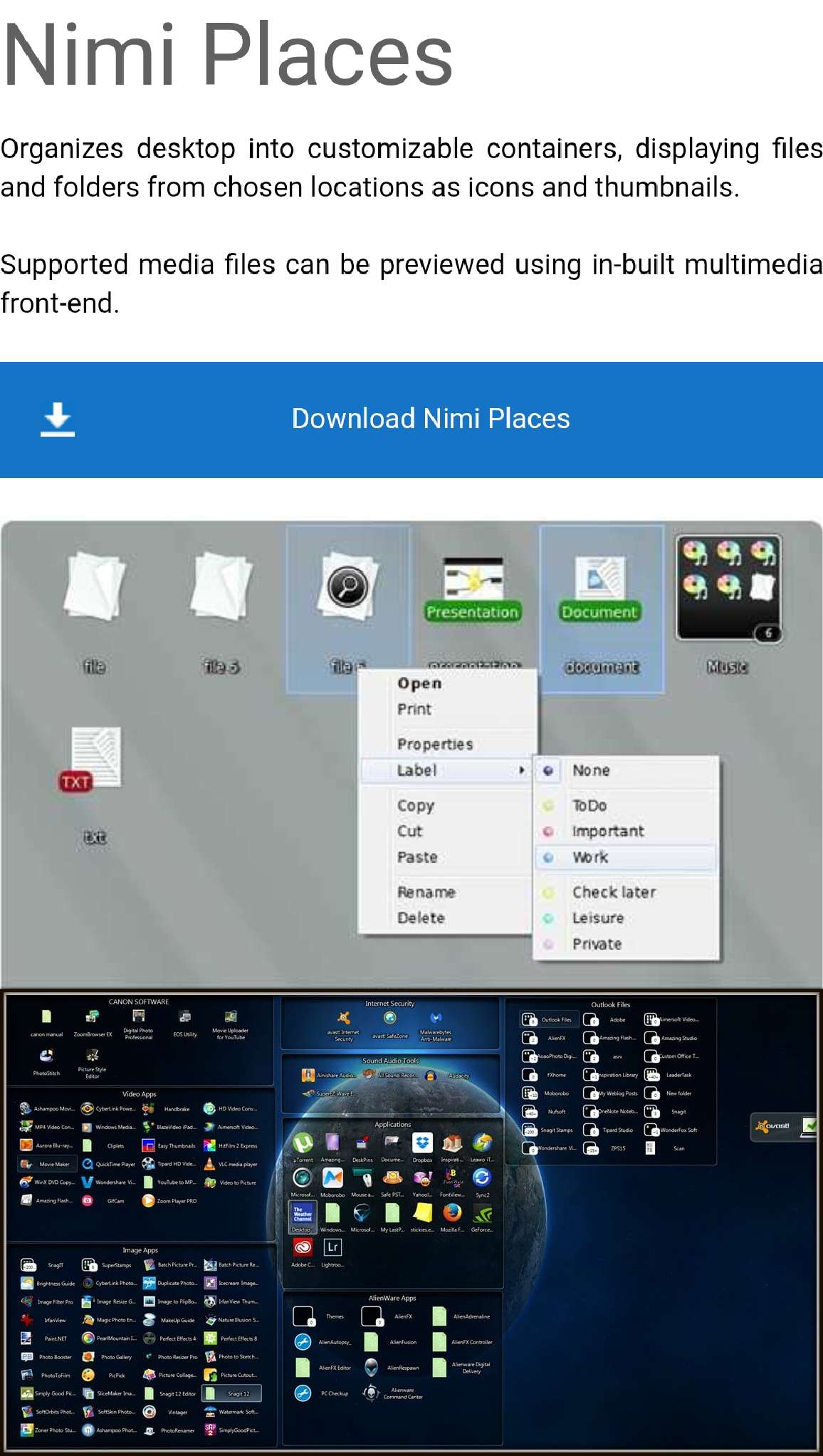The height and width of the screenshot is (1456, 823).
Task: Click the file icon with magnifier
Action: point(347,586)
